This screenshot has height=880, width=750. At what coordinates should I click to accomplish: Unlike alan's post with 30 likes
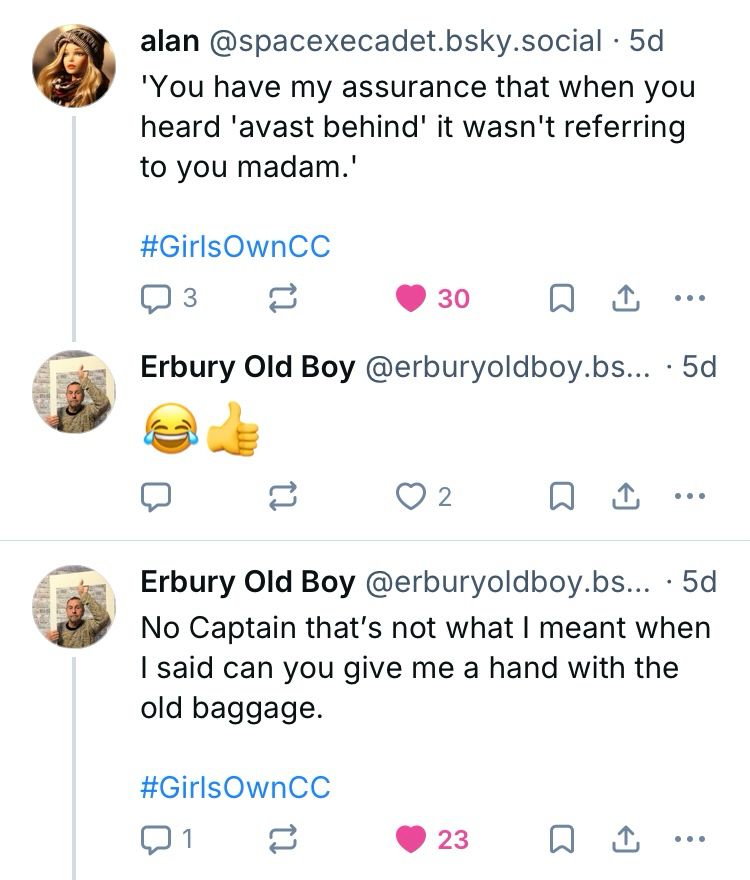[412, 298]
